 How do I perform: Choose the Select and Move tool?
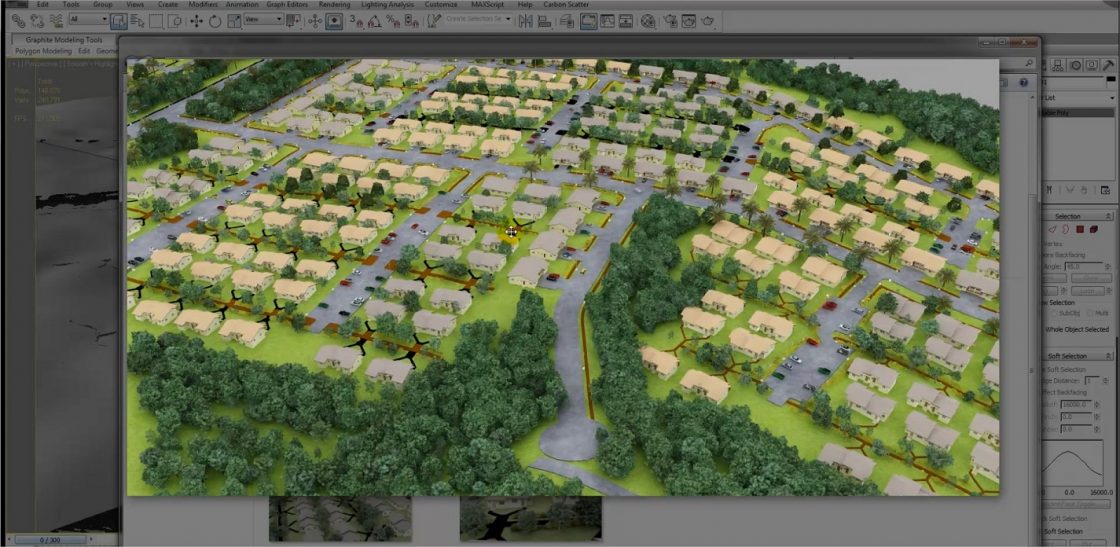[197, 20]
